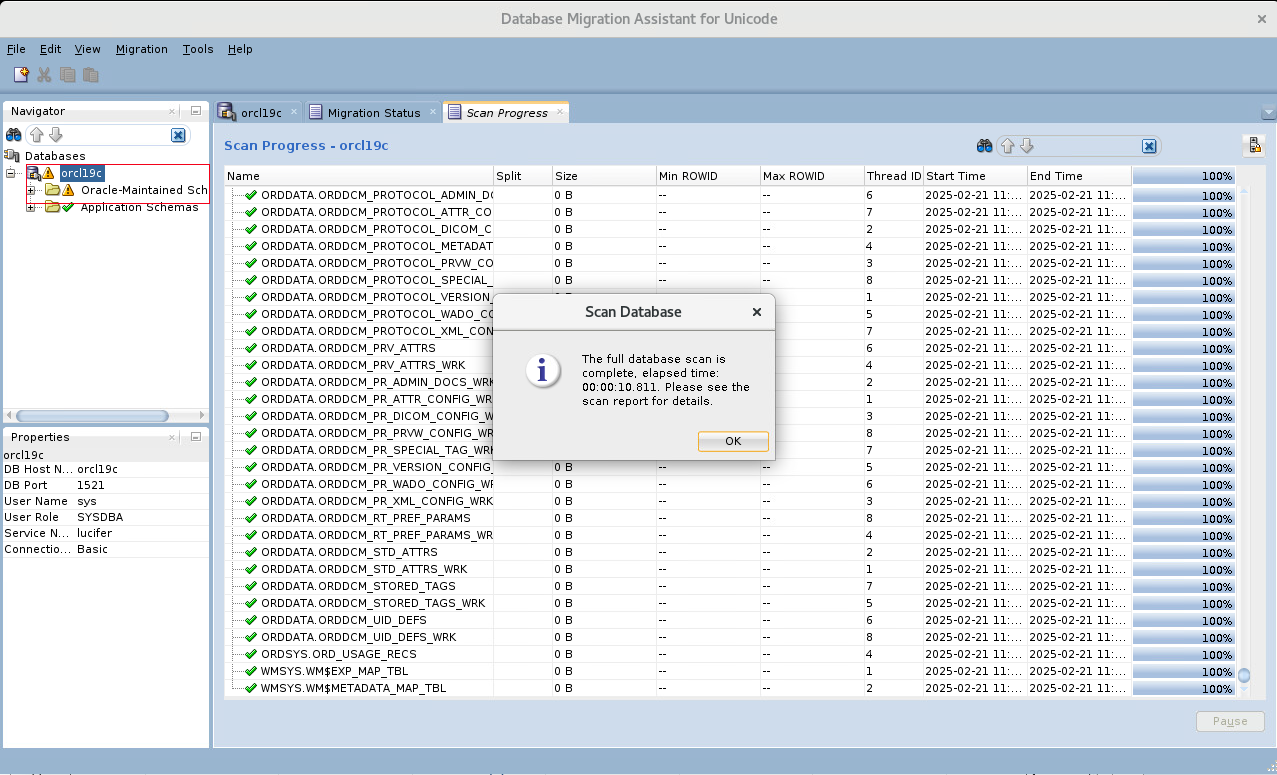Click the 100% progress bar for WMSYS.WM$METADATA_MAP_TBL
Viewport: 1277px width, 775px height.
point(1183,688)
